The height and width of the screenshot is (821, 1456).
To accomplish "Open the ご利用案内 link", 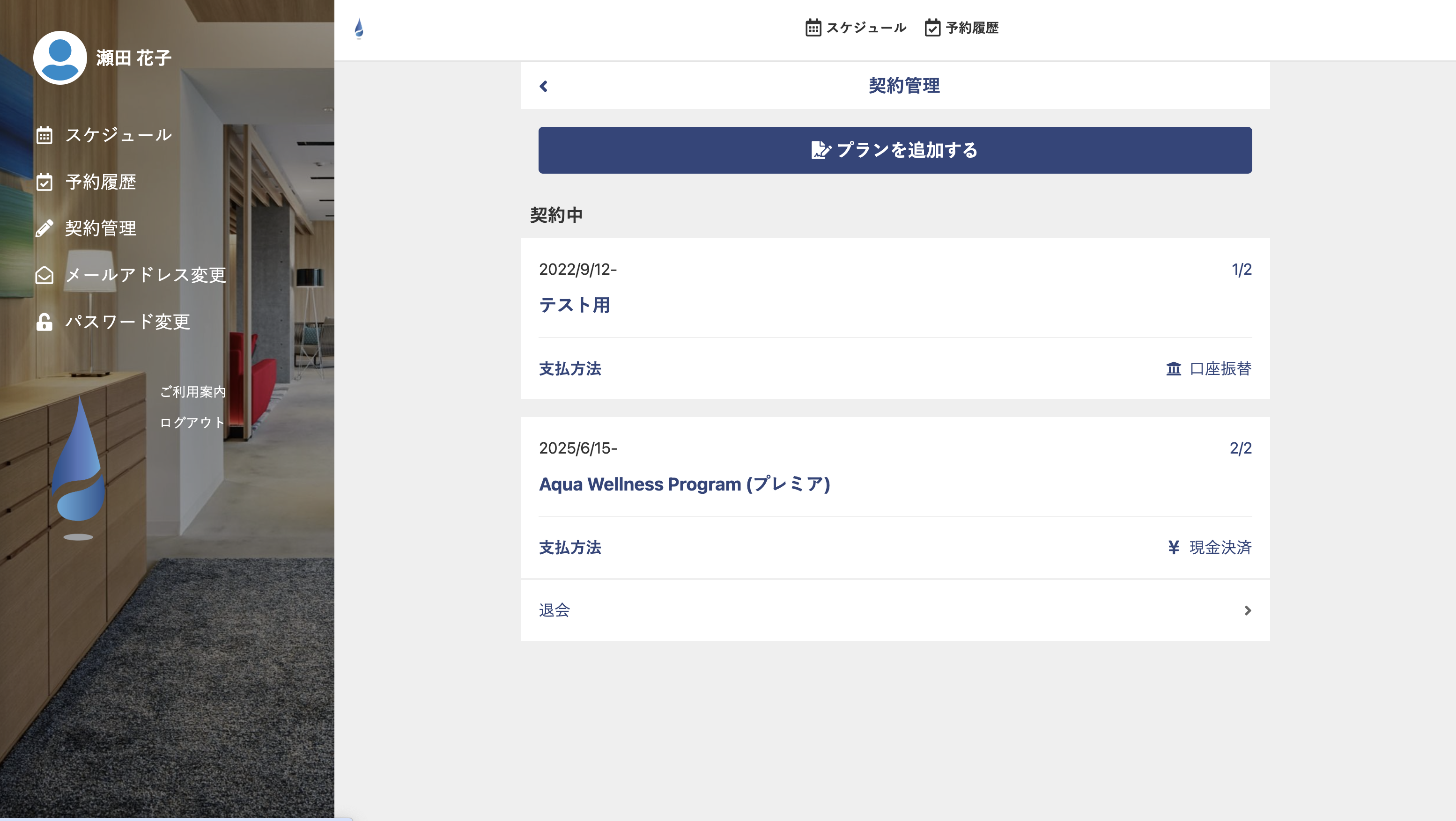I will (x=193, y=392).
